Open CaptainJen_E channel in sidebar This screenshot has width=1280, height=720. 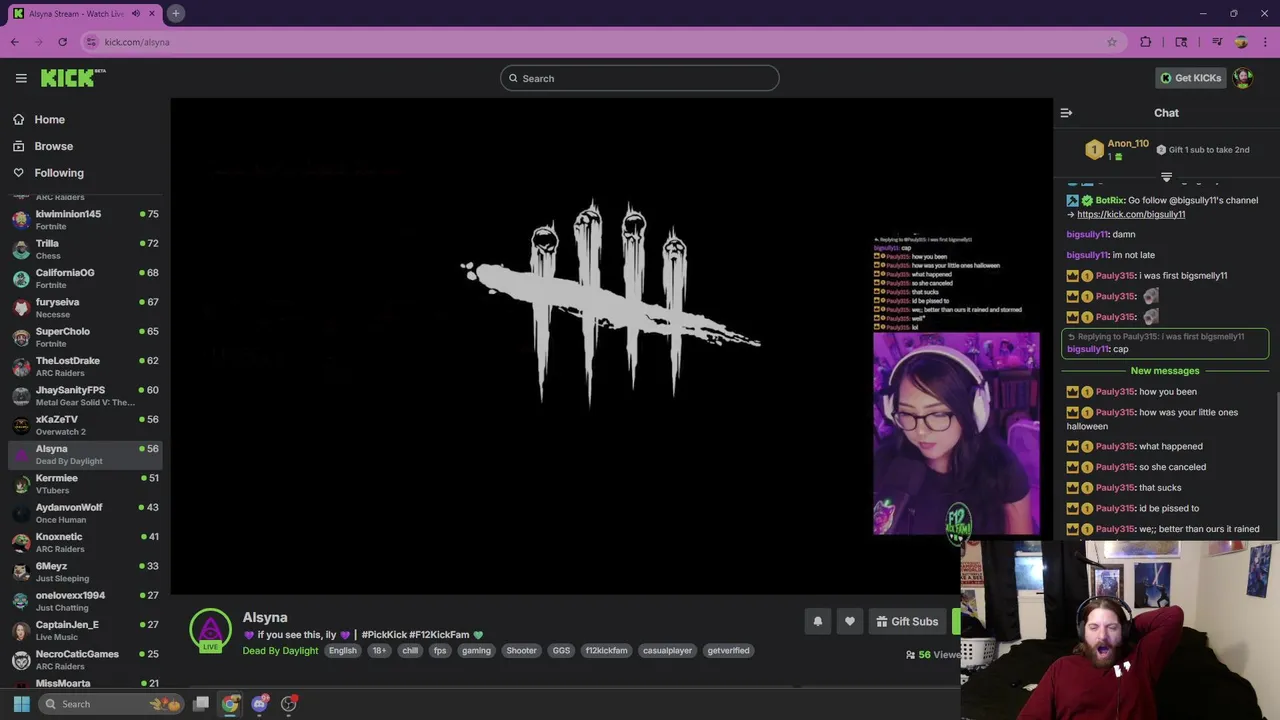tap(85, 630)
